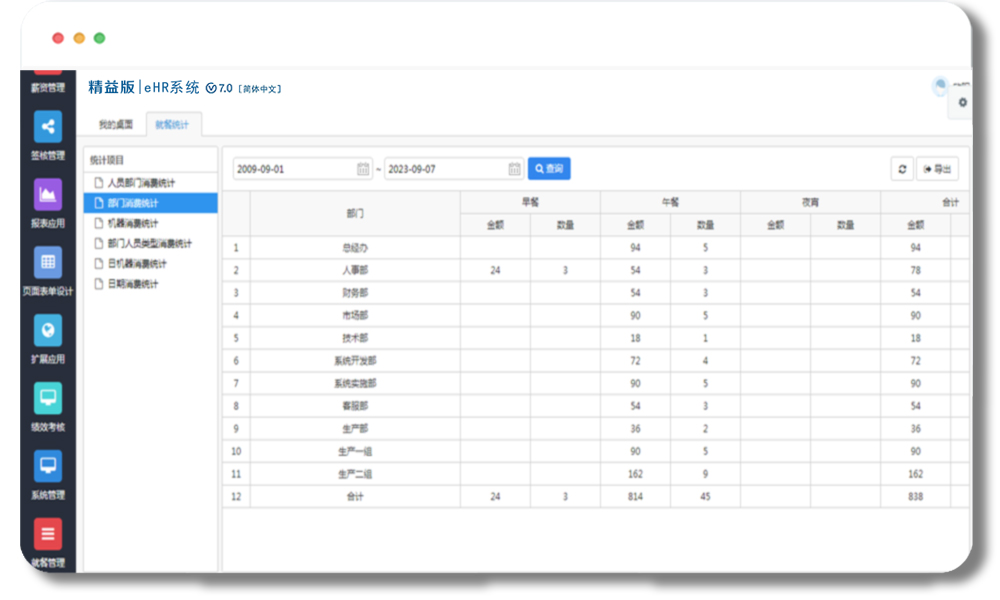
Task: Click the green maximize window dot
Action: (x=99, y=38)
